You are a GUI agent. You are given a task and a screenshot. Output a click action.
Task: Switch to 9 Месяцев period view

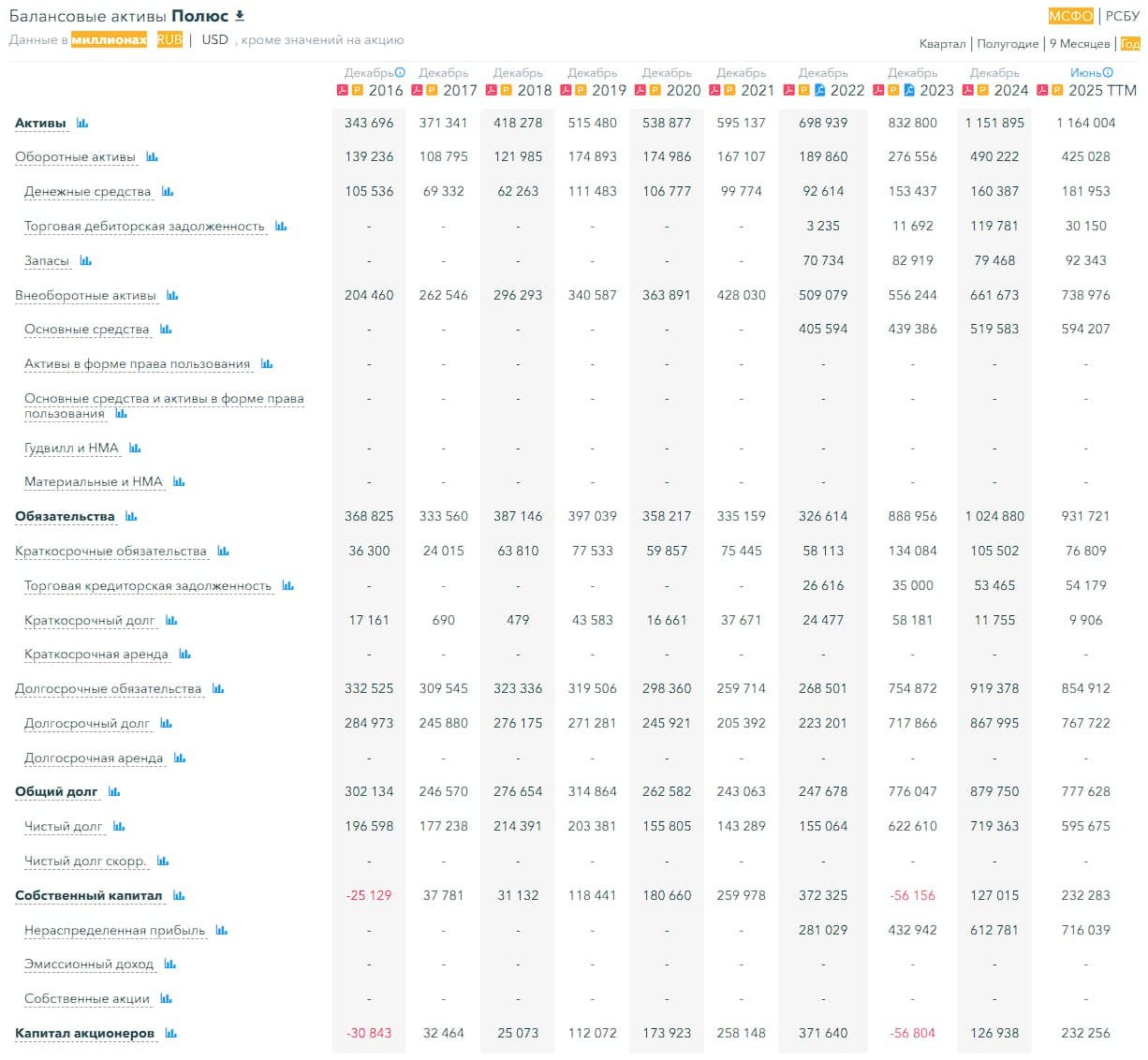[1079, 43]
